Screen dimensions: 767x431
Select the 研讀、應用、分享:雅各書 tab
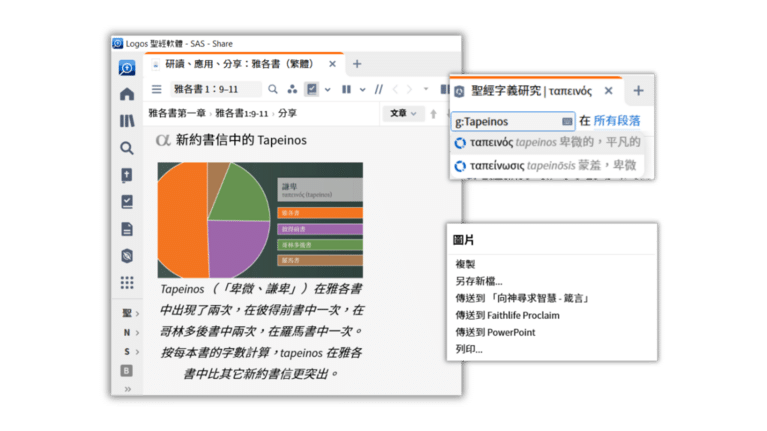pos(239,64)
